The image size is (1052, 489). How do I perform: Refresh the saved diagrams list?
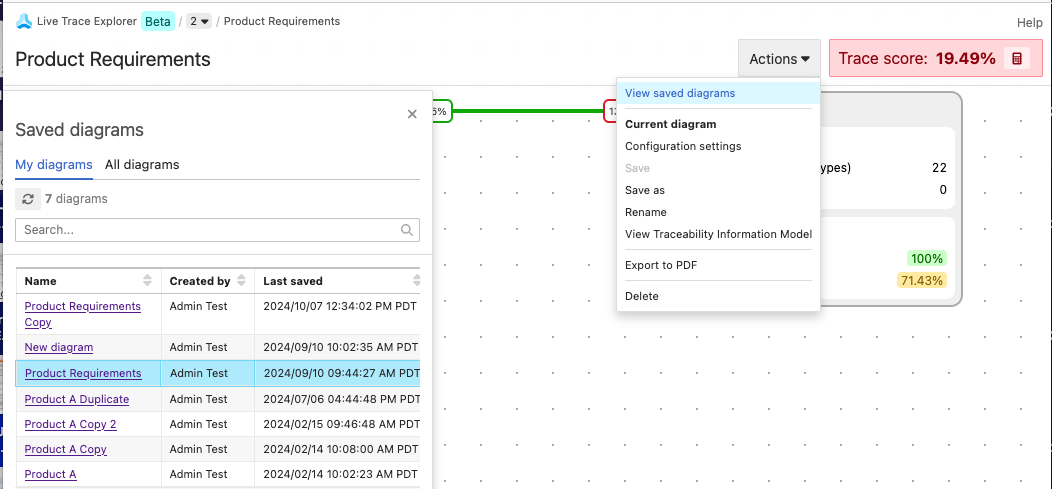(28, 199)
